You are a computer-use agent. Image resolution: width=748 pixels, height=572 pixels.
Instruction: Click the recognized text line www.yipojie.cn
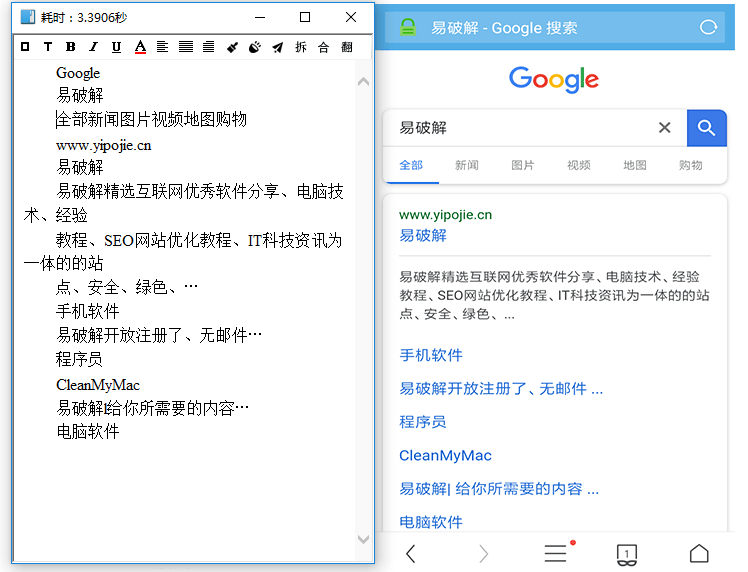[x=104, y=145]
